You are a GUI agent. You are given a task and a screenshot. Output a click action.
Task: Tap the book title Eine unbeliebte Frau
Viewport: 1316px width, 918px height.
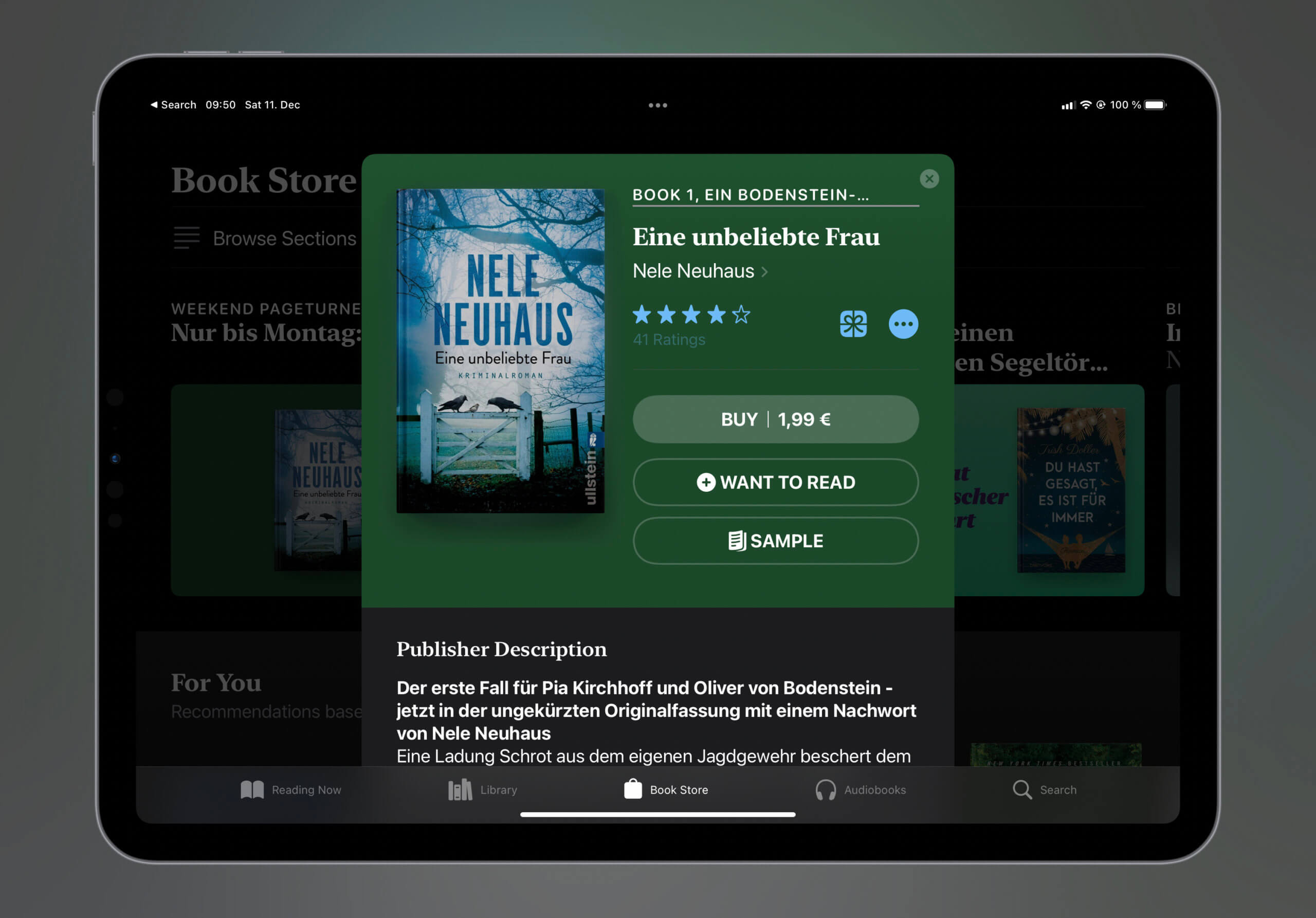pos(756,236)
